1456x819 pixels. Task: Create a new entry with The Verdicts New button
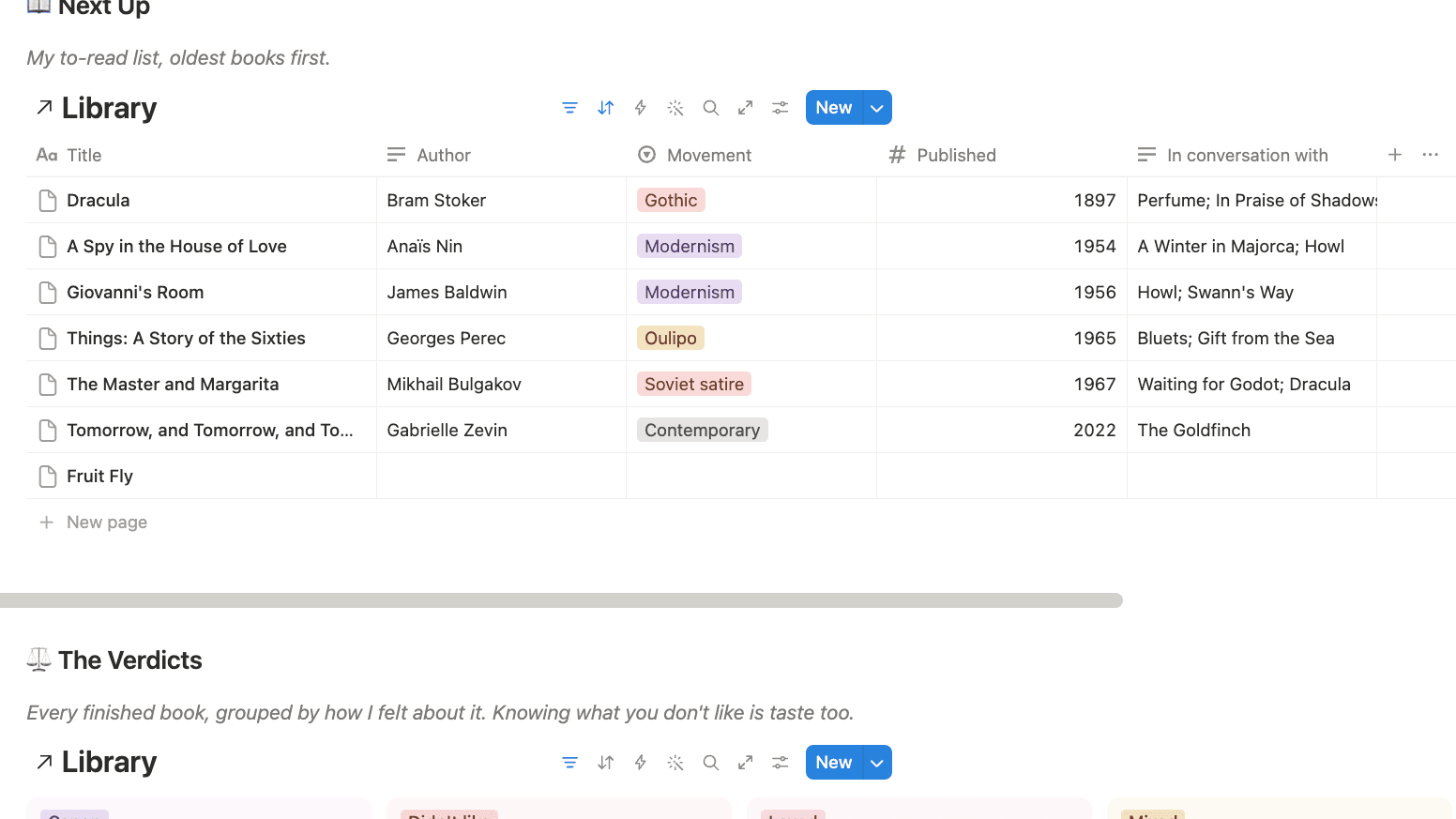pos(834,763)
